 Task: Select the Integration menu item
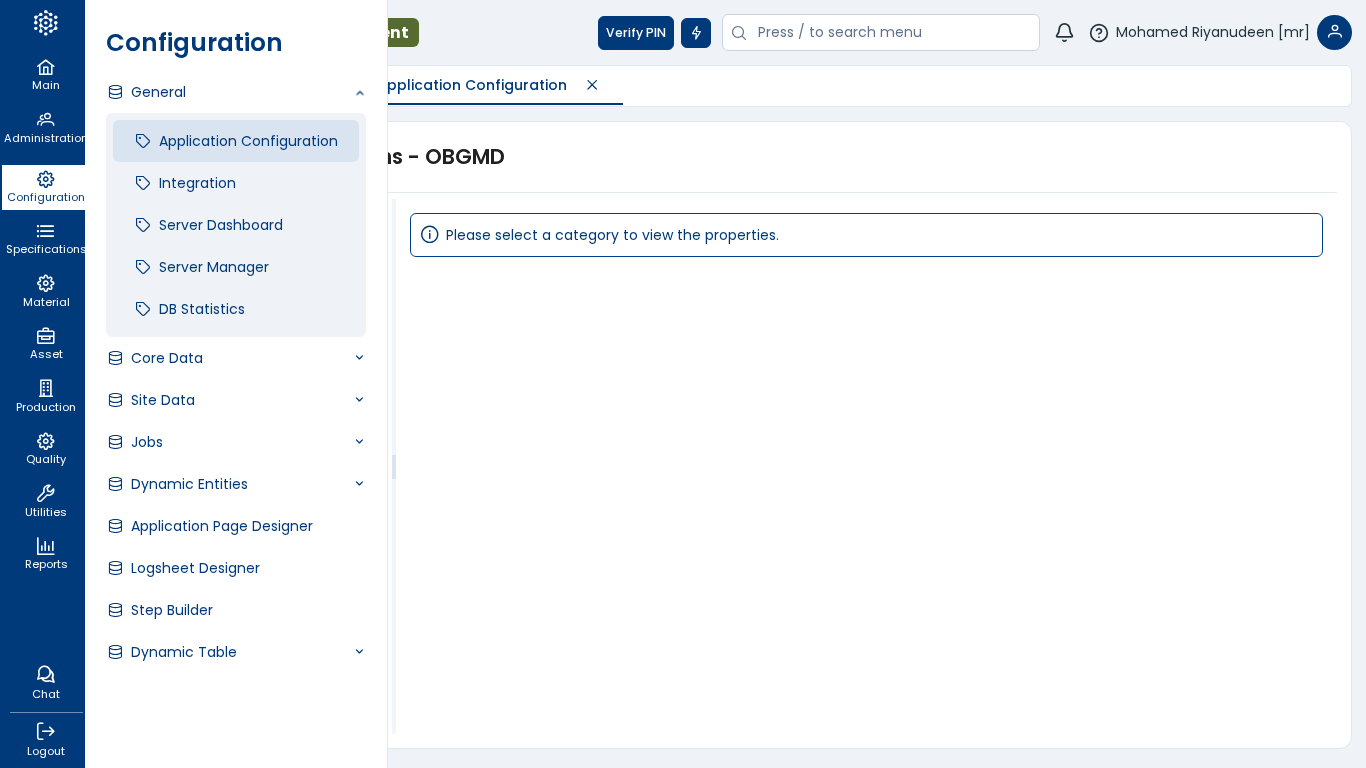(x=197, y=183)
